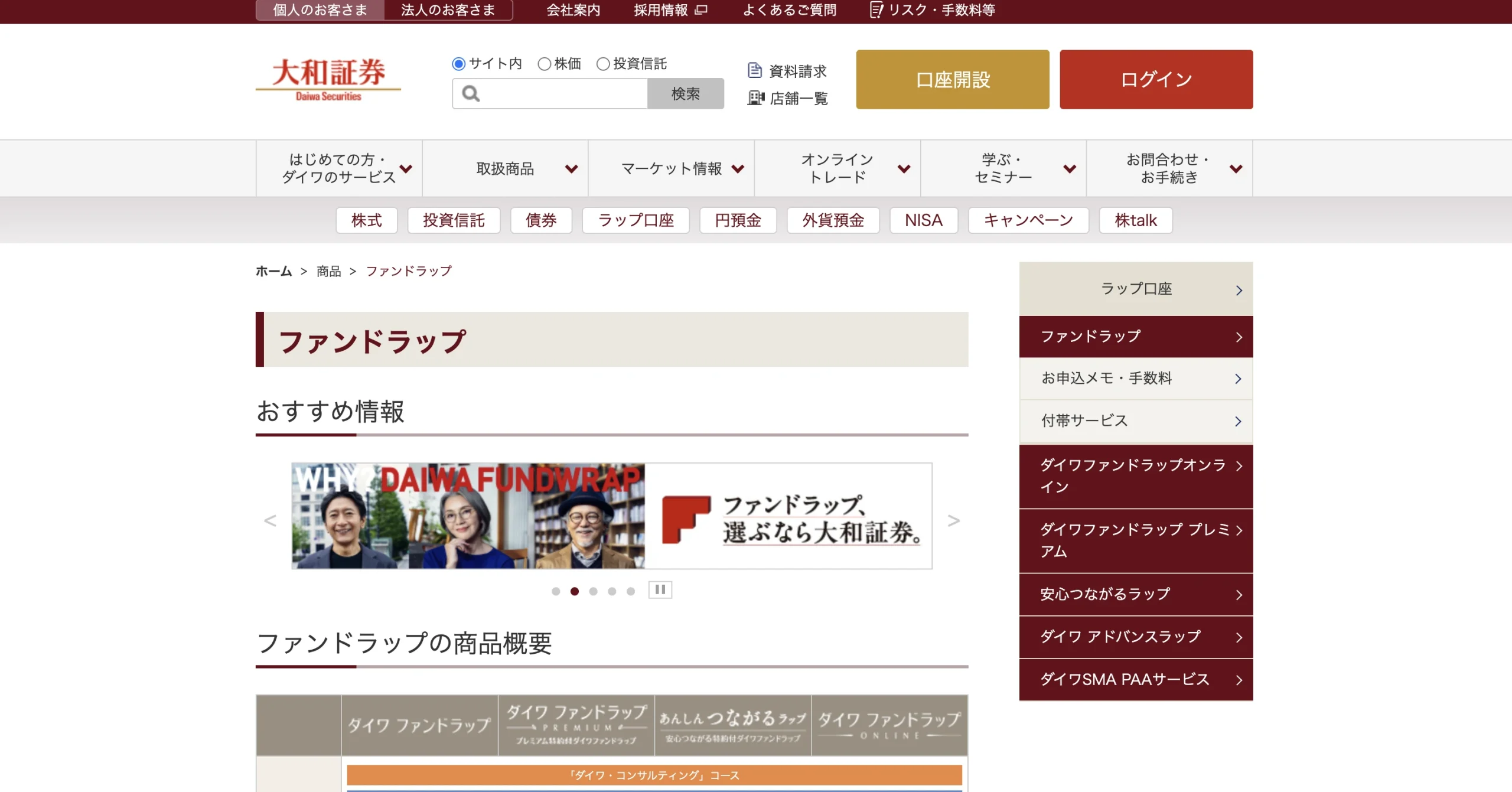Show previous carousel banner arrow
The image size is (1512, 792).
[270, 520]
